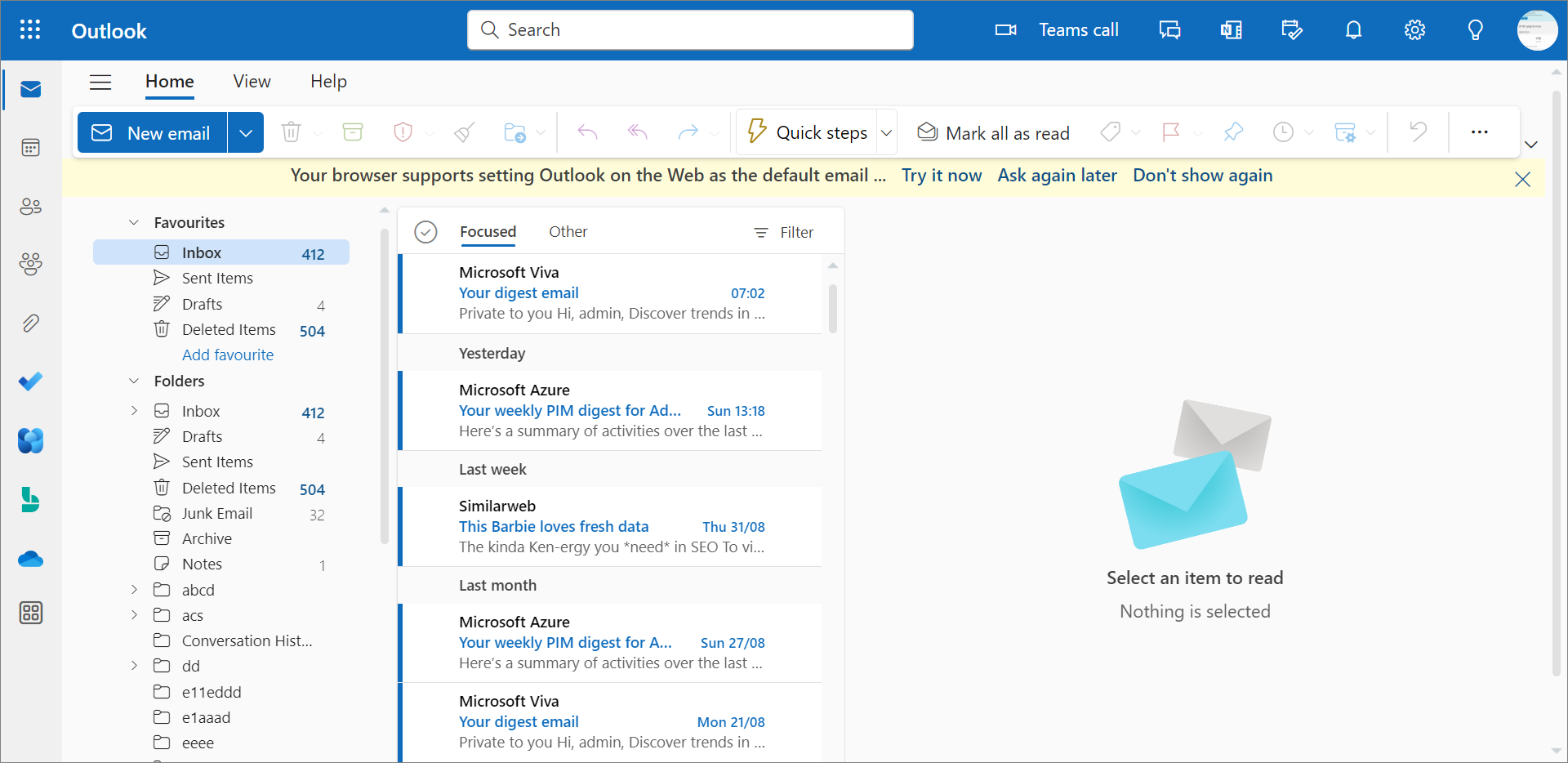Viewport: 1568px width, 763px height.
Task: Start a Teams call
Action: pos(1057,30)
